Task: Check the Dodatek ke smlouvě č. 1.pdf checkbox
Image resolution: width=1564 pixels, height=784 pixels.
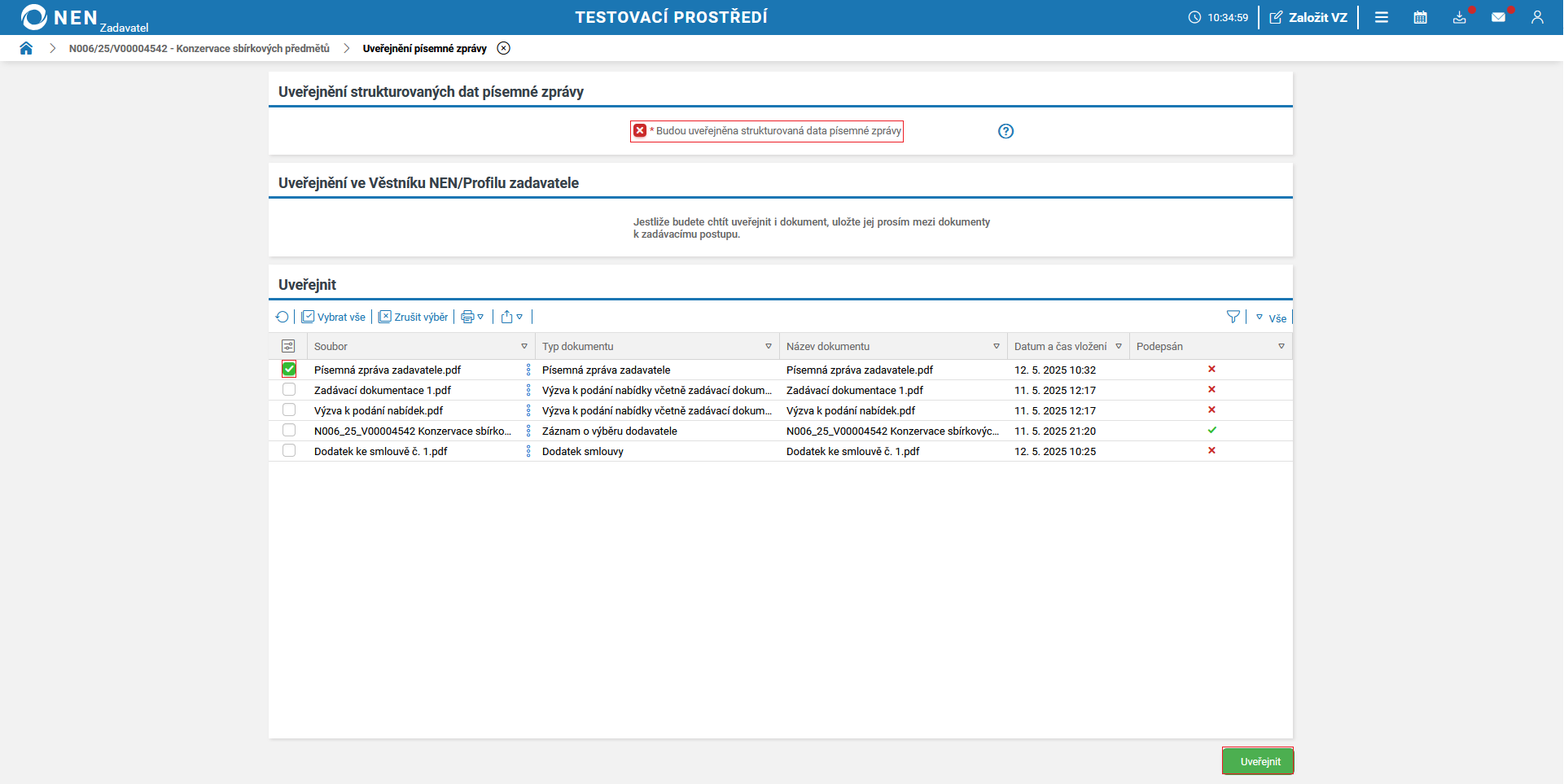Action: [289, 450]
